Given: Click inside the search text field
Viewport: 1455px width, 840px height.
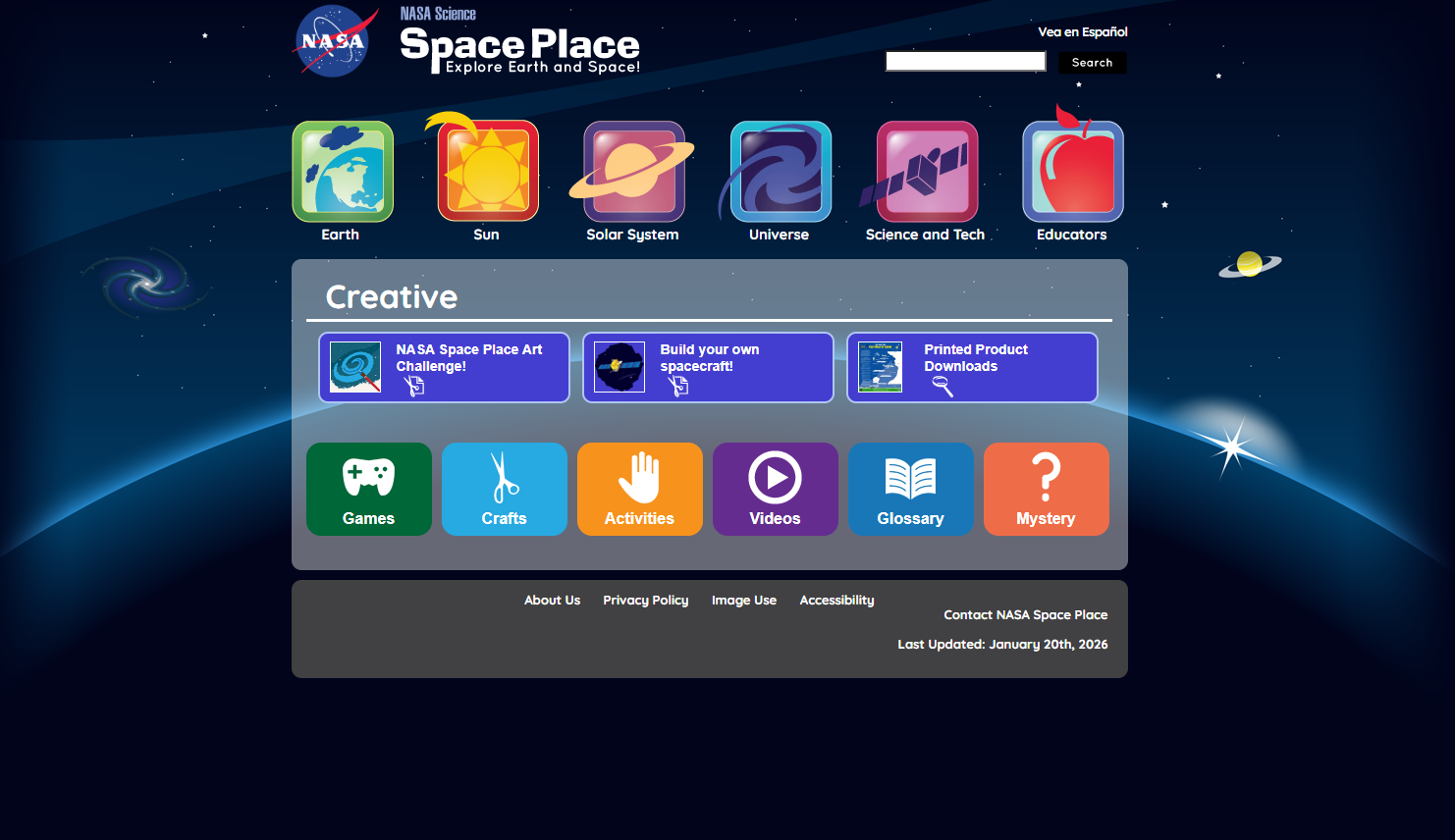Looking at the screenshot, I should tap(965, 60).
